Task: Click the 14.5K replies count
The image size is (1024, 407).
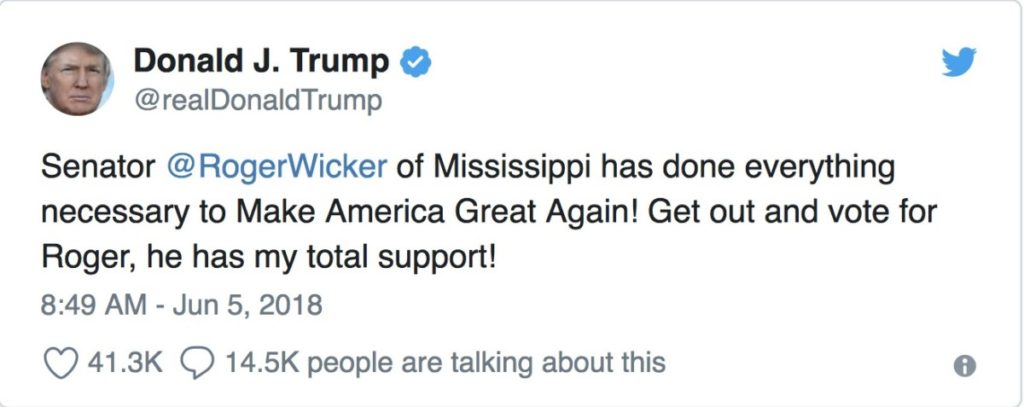Action: [263, 362]
